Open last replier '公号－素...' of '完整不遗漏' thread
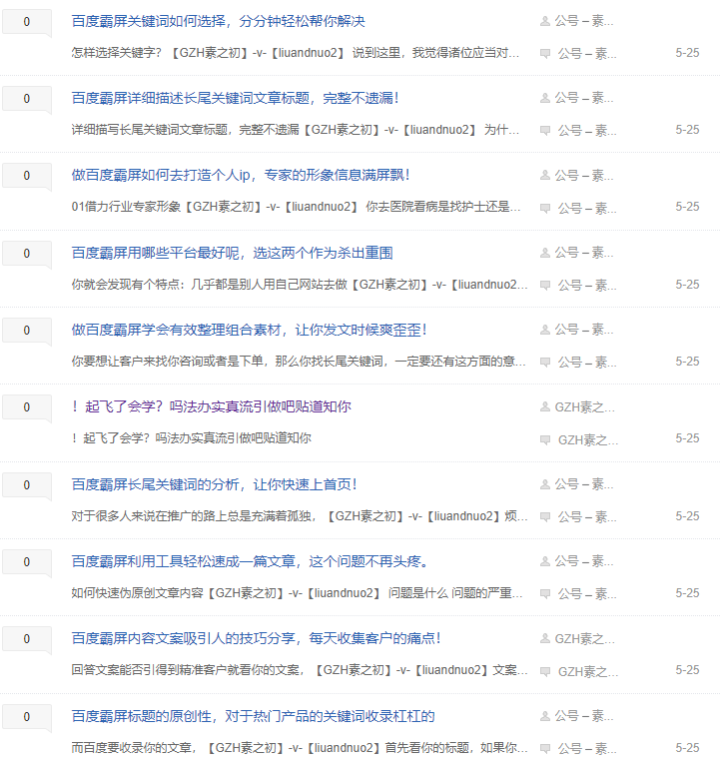The width and height of the screenshot is (720, 770). 587,131
